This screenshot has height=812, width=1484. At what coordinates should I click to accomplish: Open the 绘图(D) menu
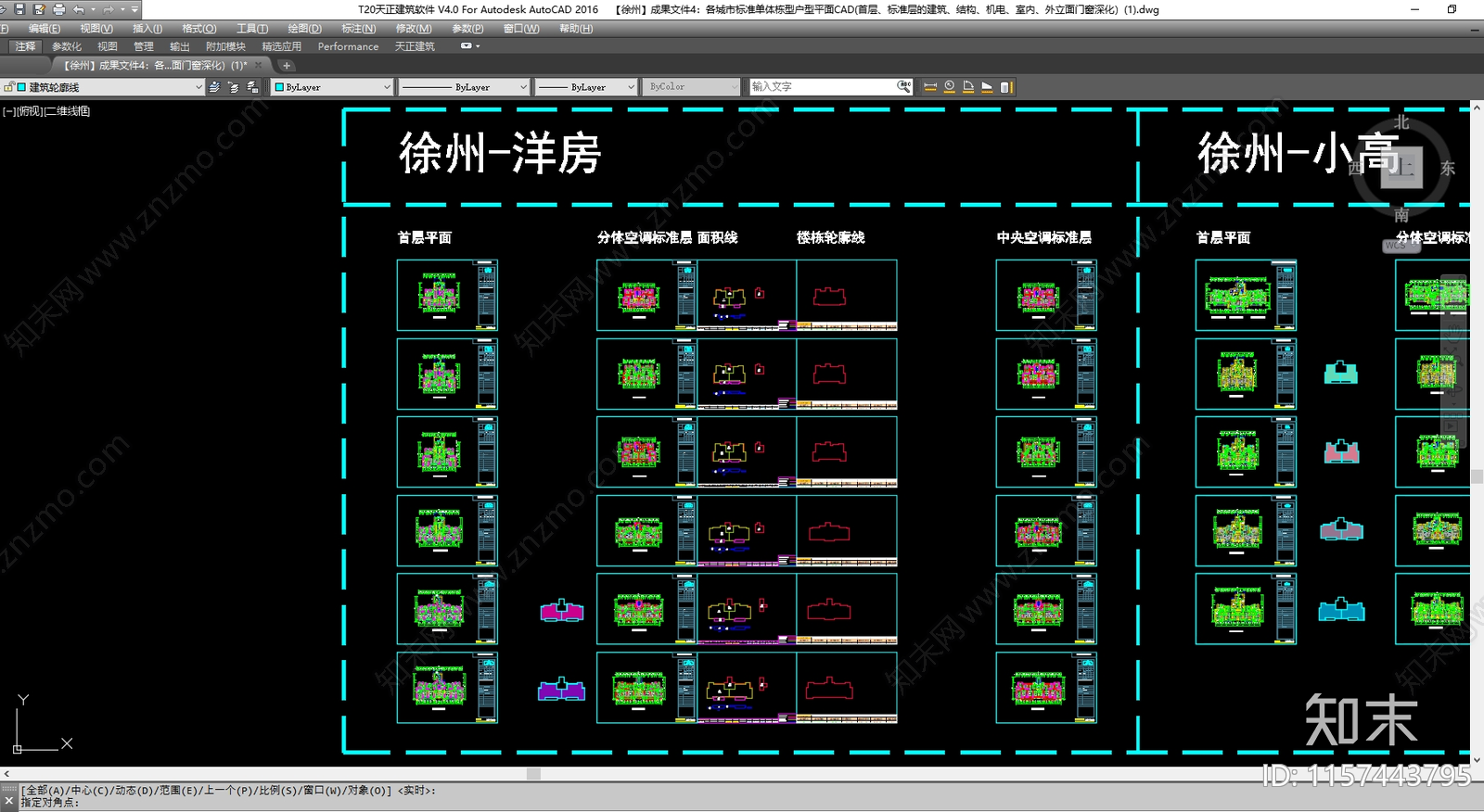coord(304,29)
